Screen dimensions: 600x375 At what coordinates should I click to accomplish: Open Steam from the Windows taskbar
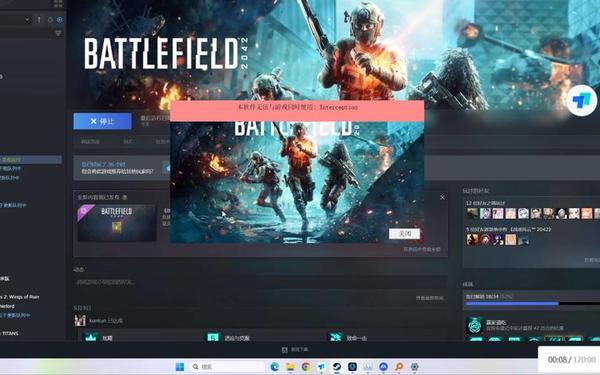[337, 367]
